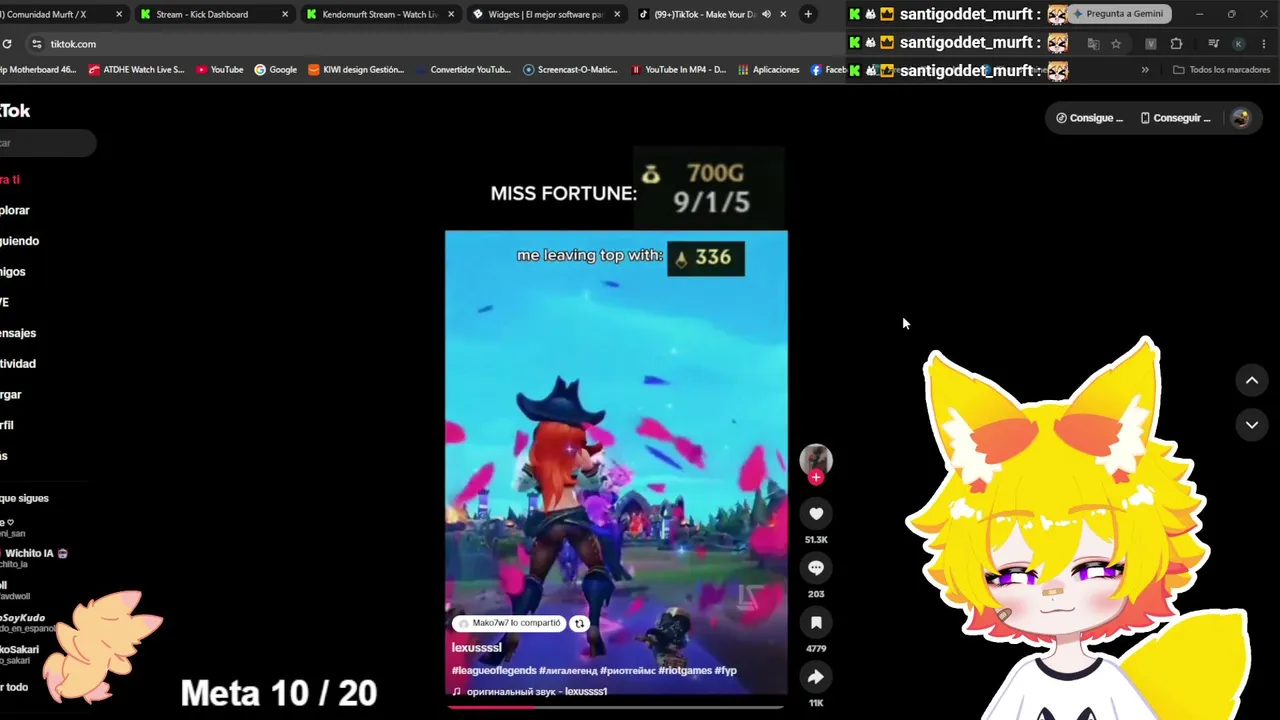Open the ATDHE Watch Live bookmark
This screenshot has height=720, width=1280.
tap(137, 70)
